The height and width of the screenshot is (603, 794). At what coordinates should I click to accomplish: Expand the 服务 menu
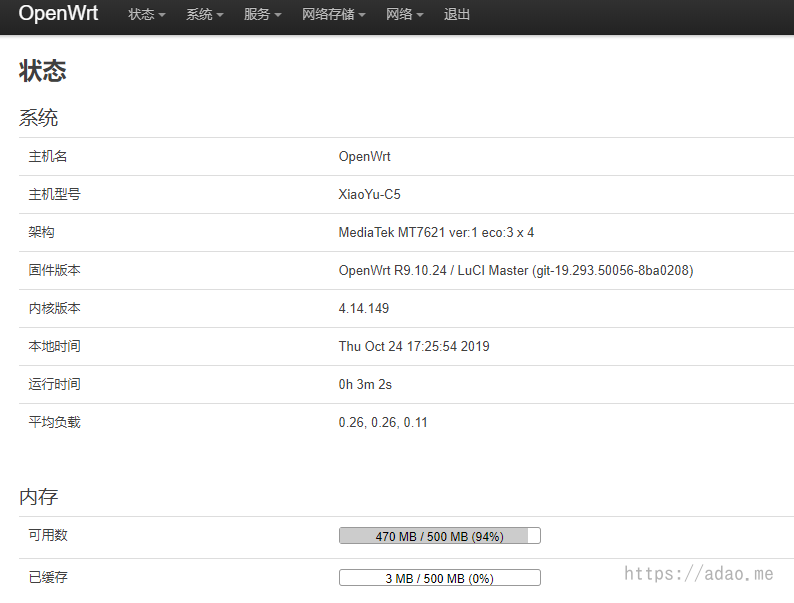coord(262,15)
